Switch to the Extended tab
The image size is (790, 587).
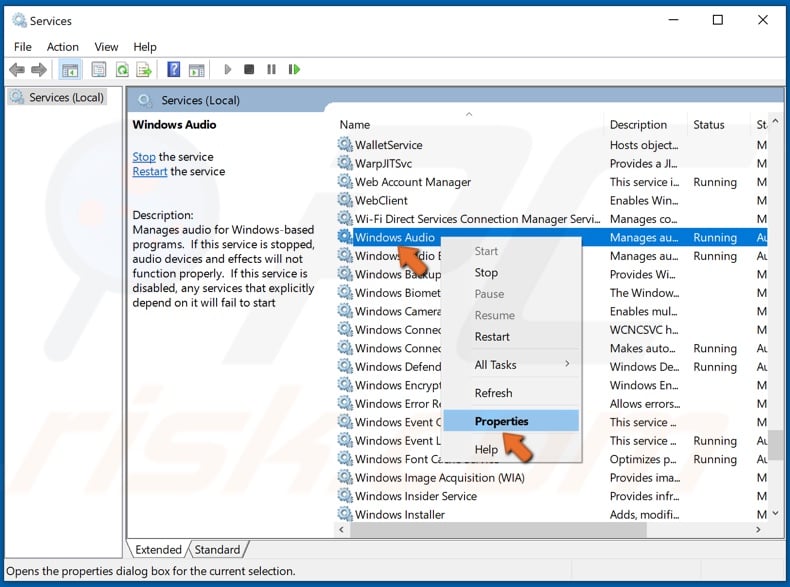pyautogui.click(x=158, y=550)
